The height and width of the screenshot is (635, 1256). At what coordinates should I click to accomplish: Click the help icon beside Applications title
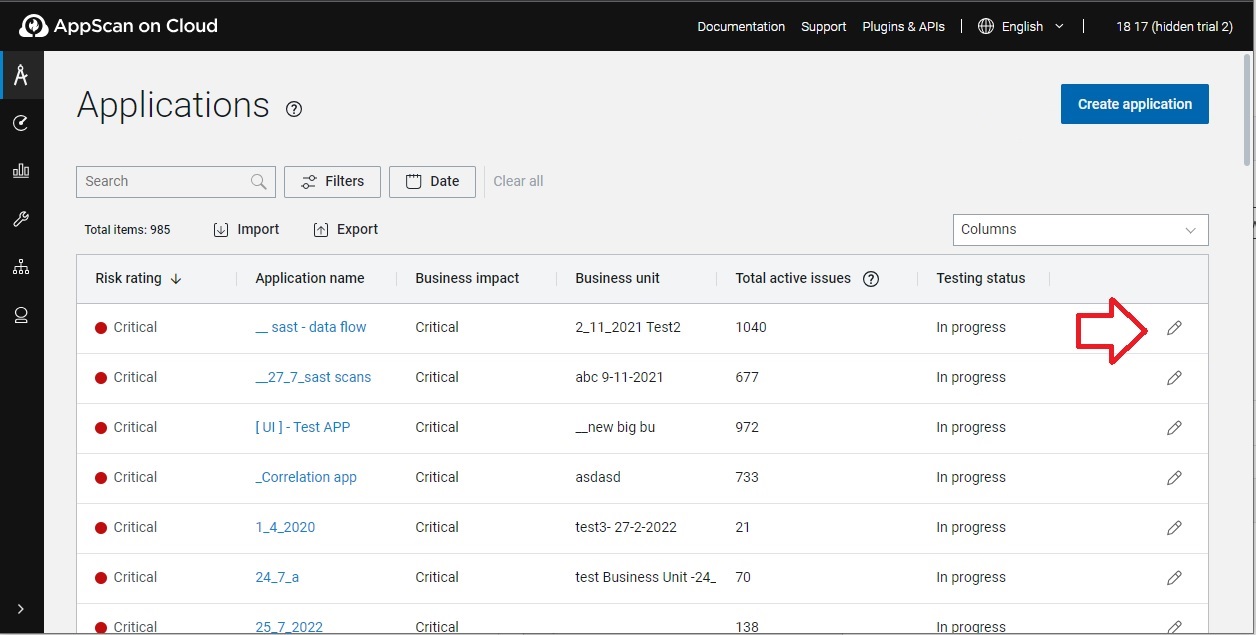coord(293,109)
